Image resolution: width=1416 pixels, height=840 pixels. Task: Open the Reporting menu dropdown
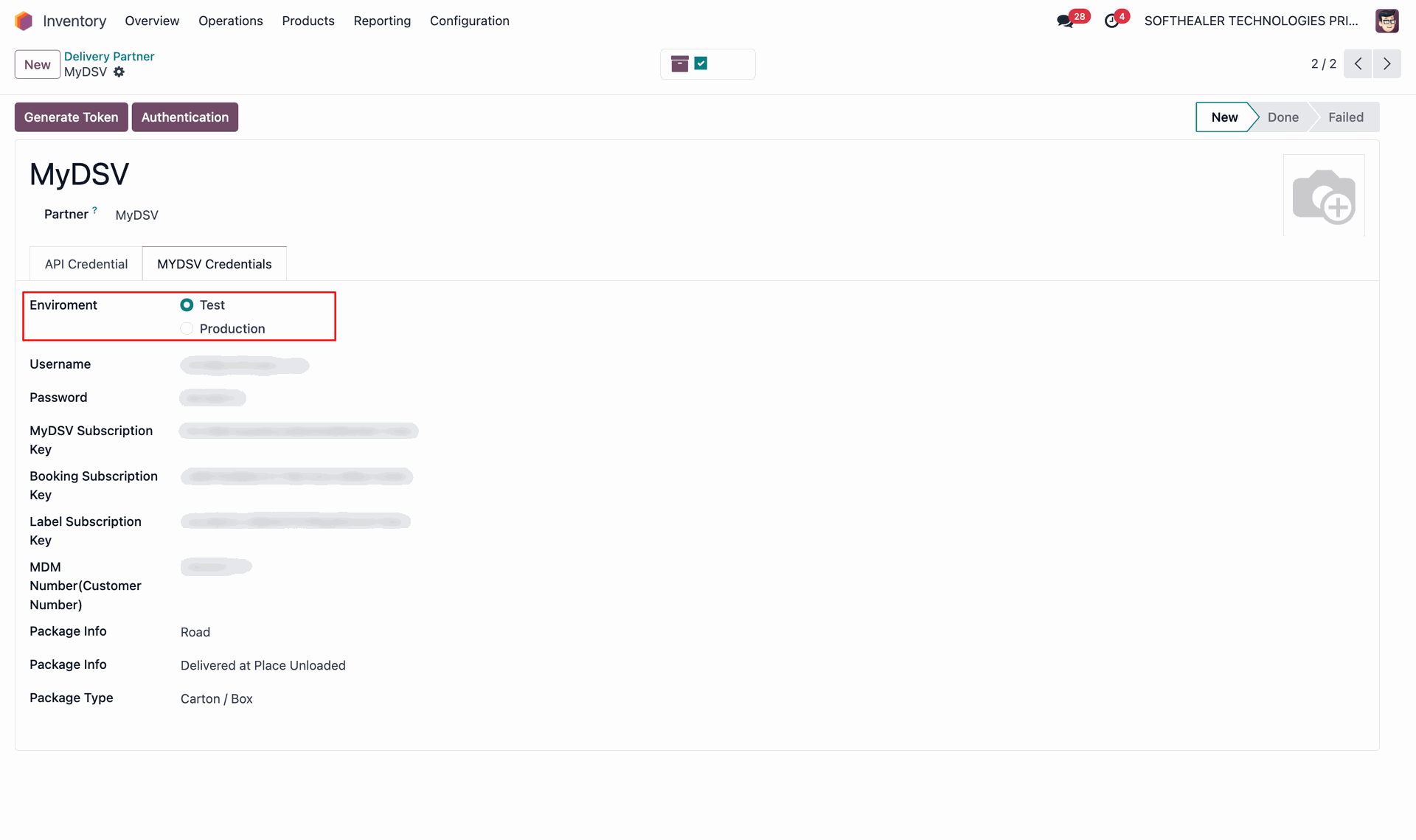click(382, 21)
